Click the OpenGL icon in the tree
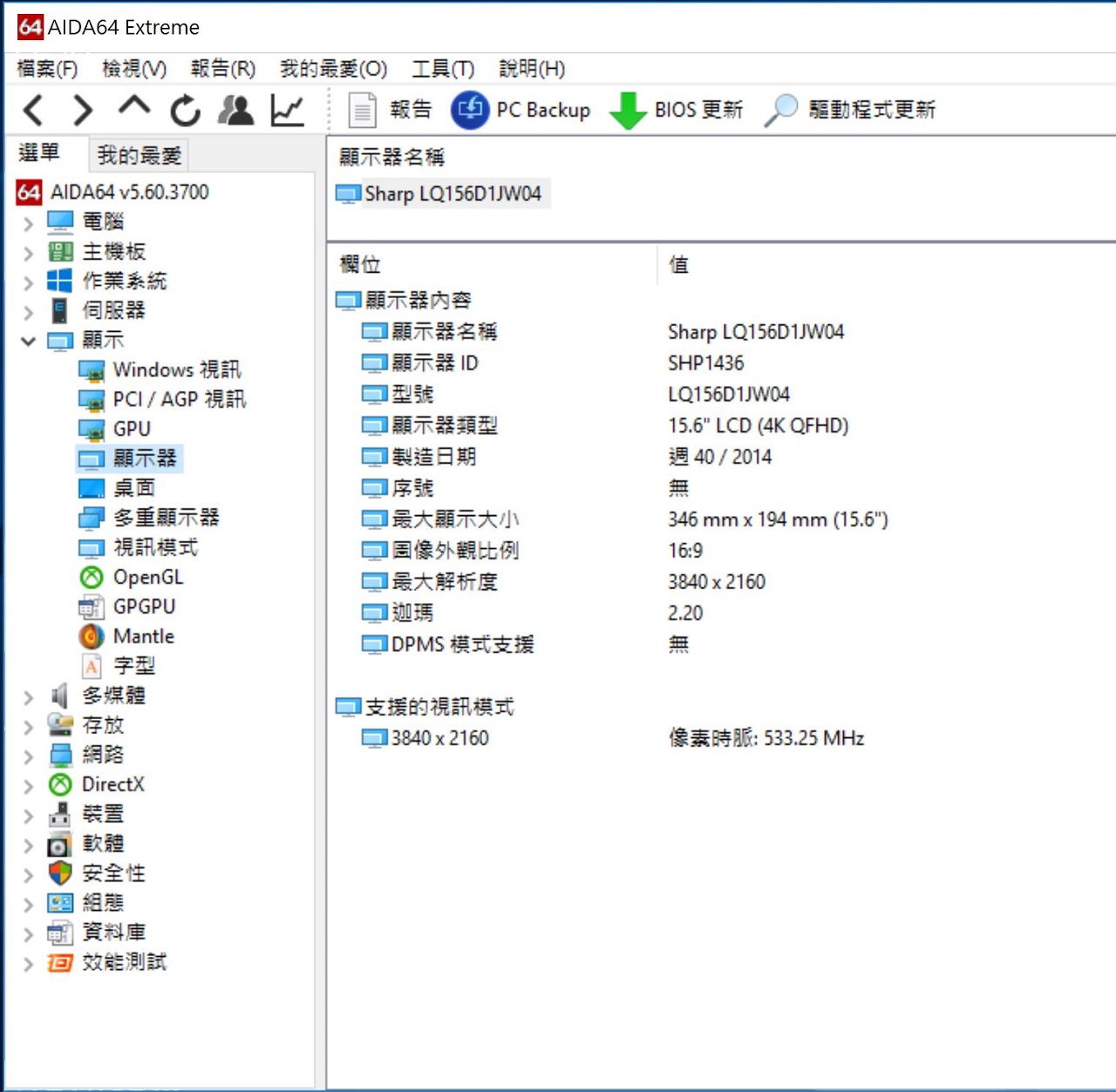This screenshot has height=1092, width=1116. pyautogui.click(x=92, y=577)
